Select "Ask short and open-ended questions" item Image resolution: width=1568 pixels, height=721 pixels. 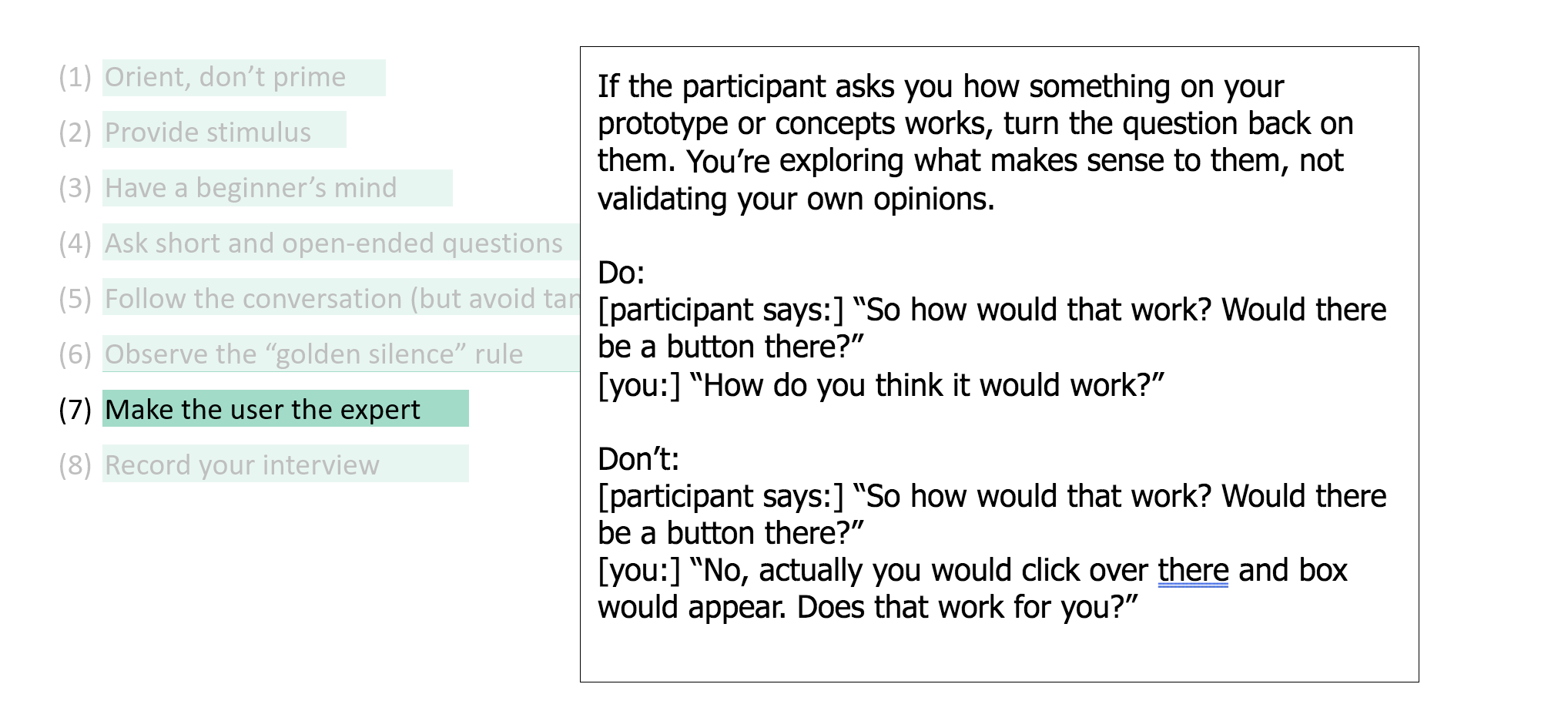click(x=341, y=243)
